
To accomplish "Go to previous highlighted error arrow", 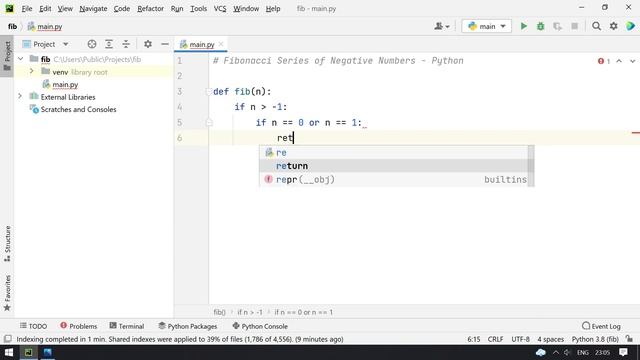I will coord(619,61).
